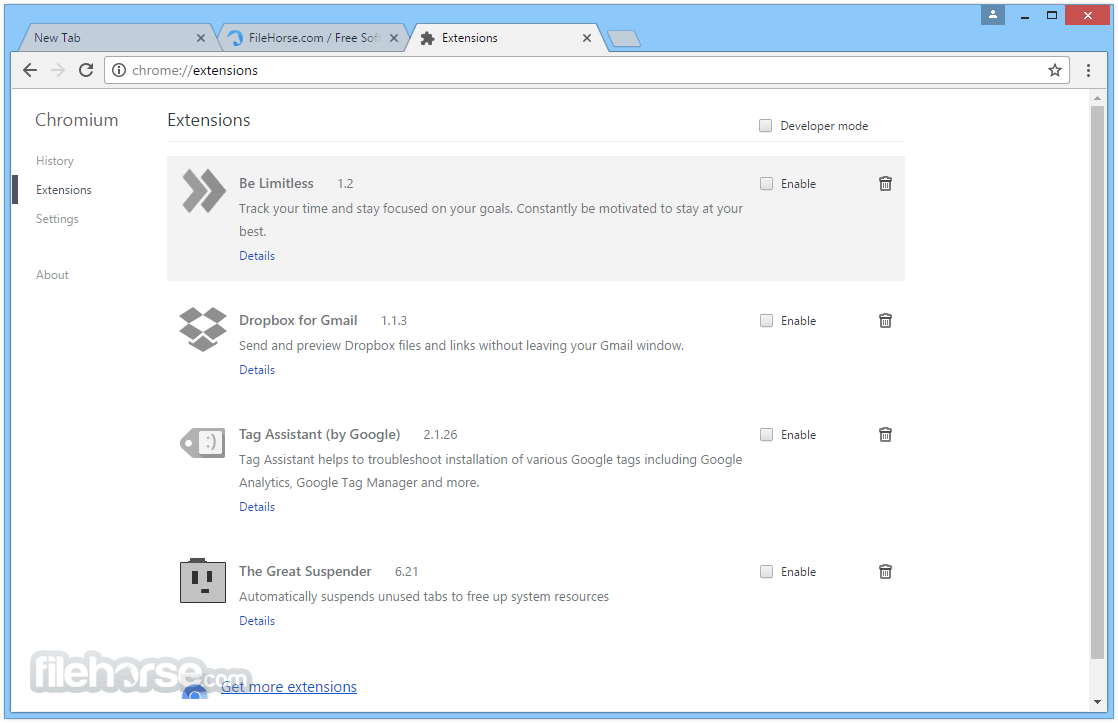Open the Chromium three-dot menu

pos(1088,70)
